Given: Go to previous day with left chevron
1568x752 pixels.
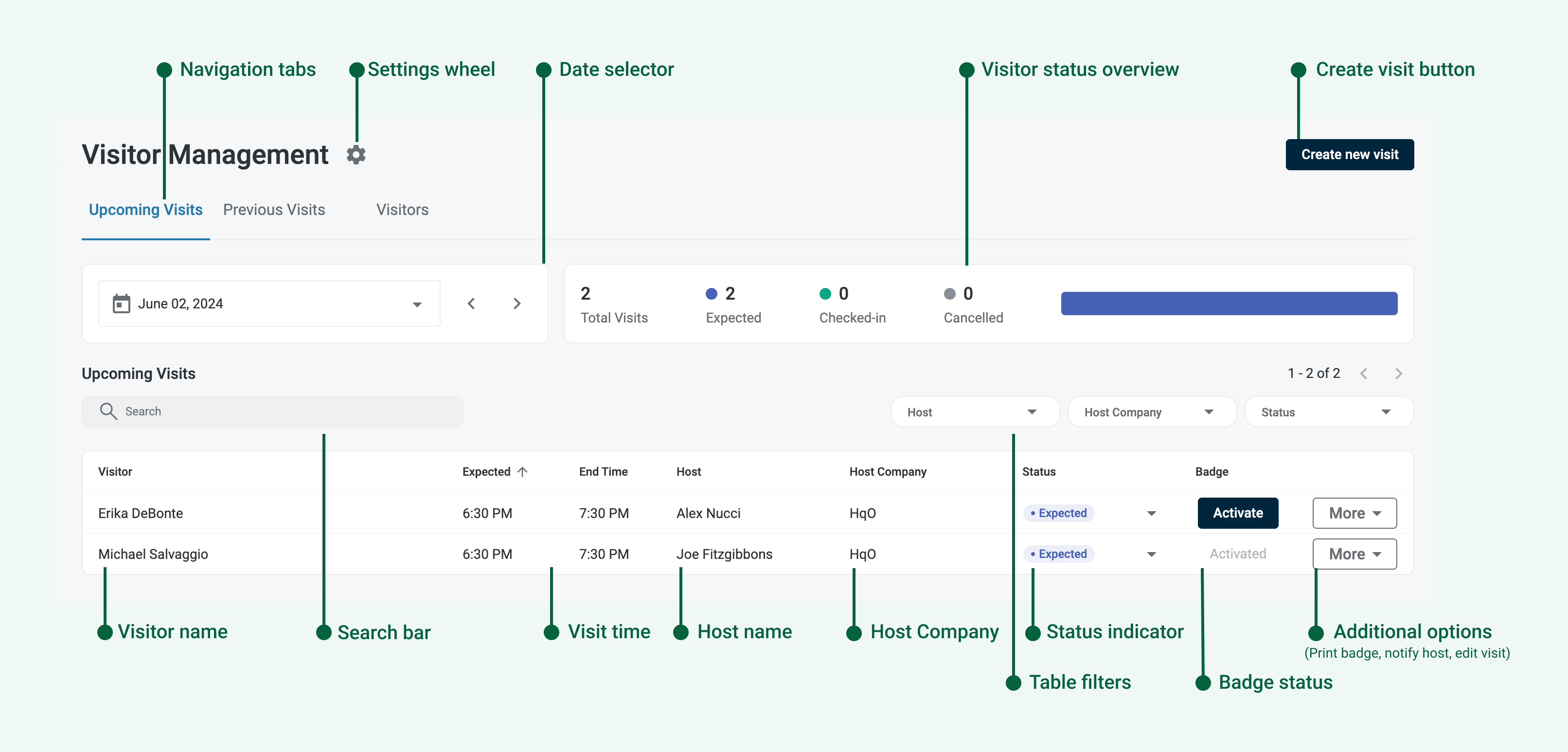Looking at the screenshot, I should click(x=471, y=303).
